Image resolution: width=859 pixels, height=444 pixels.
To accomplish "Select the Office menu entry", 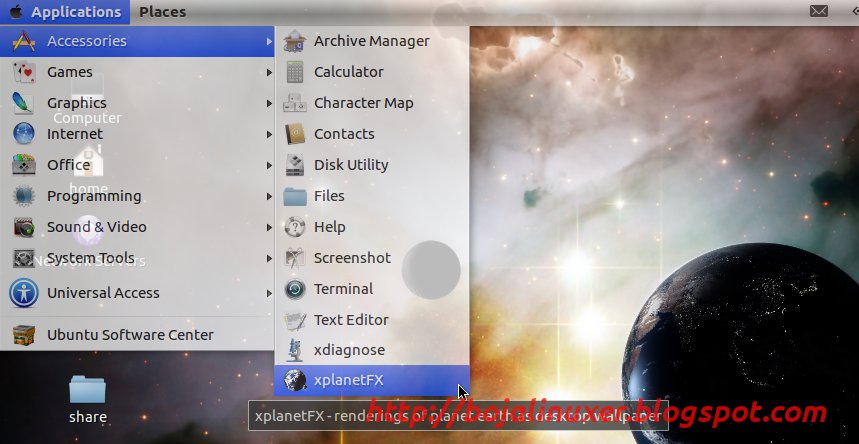I will pyautogui.click(x=137, y=164).
